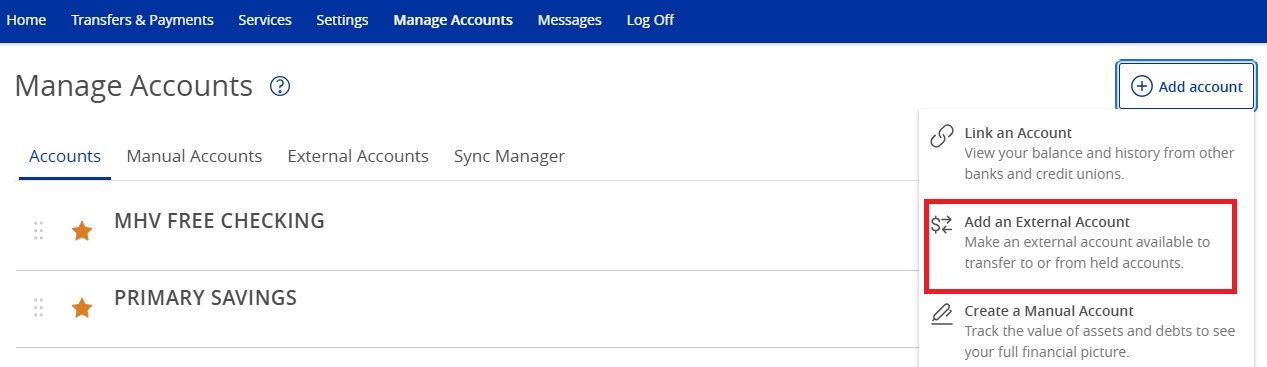The height and width of the screenshot is (367, 1267).
Task: Select the MHV FREE CHECKING account name
Action: (x=219, y=221)
